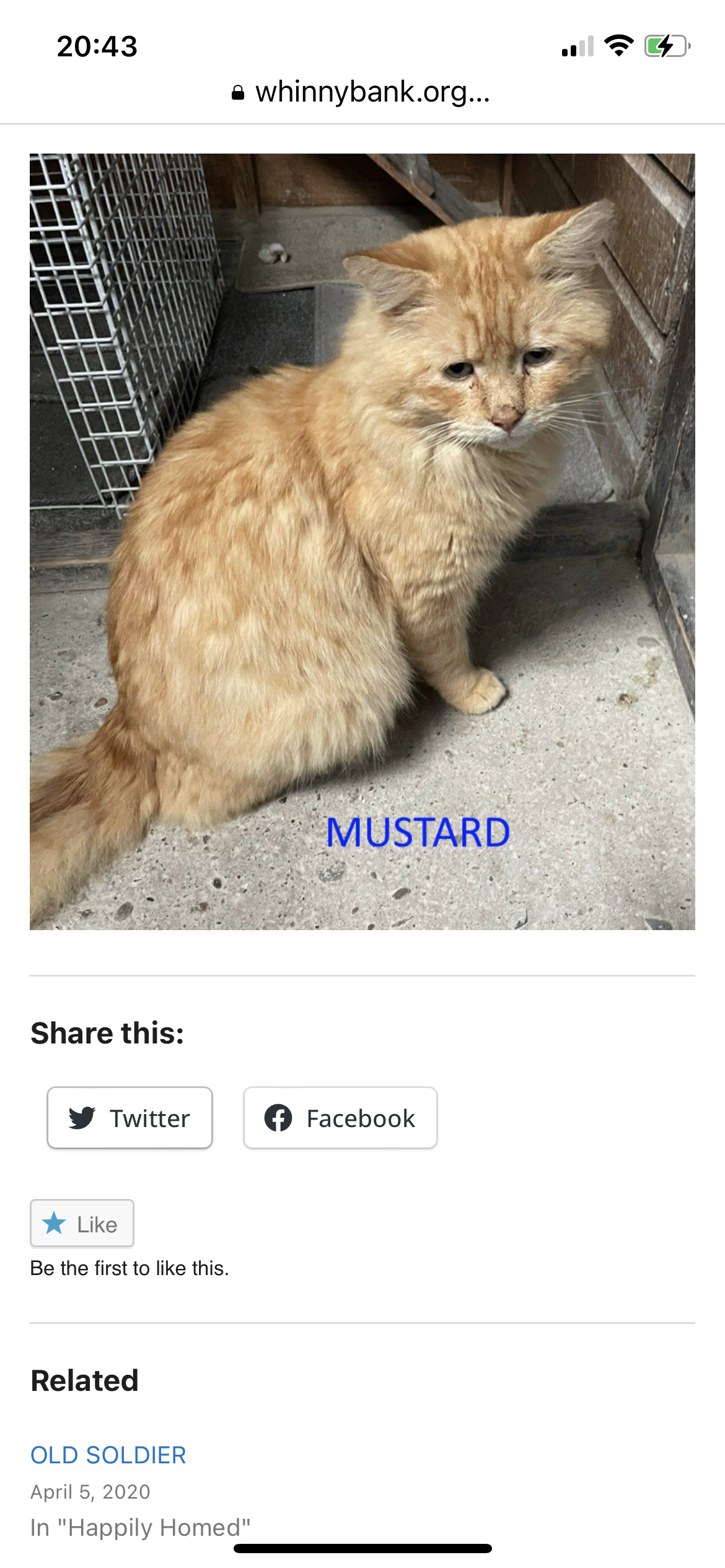Image resolution: width=725 pixels, height=1568 pixels.
Task: Tap the cellular signal bars icon
Action: [x=578, y=46]
